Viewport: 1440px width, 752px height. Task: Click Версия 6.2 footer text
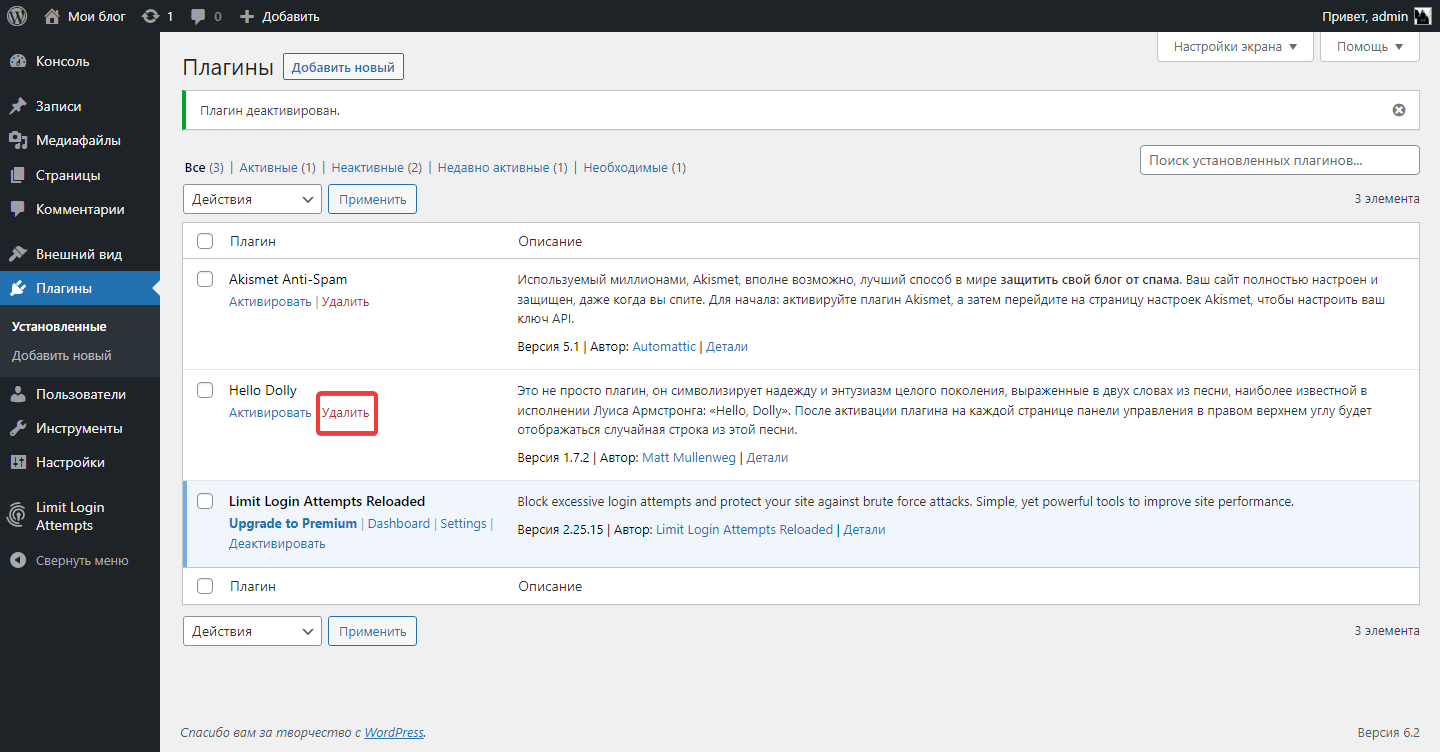click(x=1389, y=732)
